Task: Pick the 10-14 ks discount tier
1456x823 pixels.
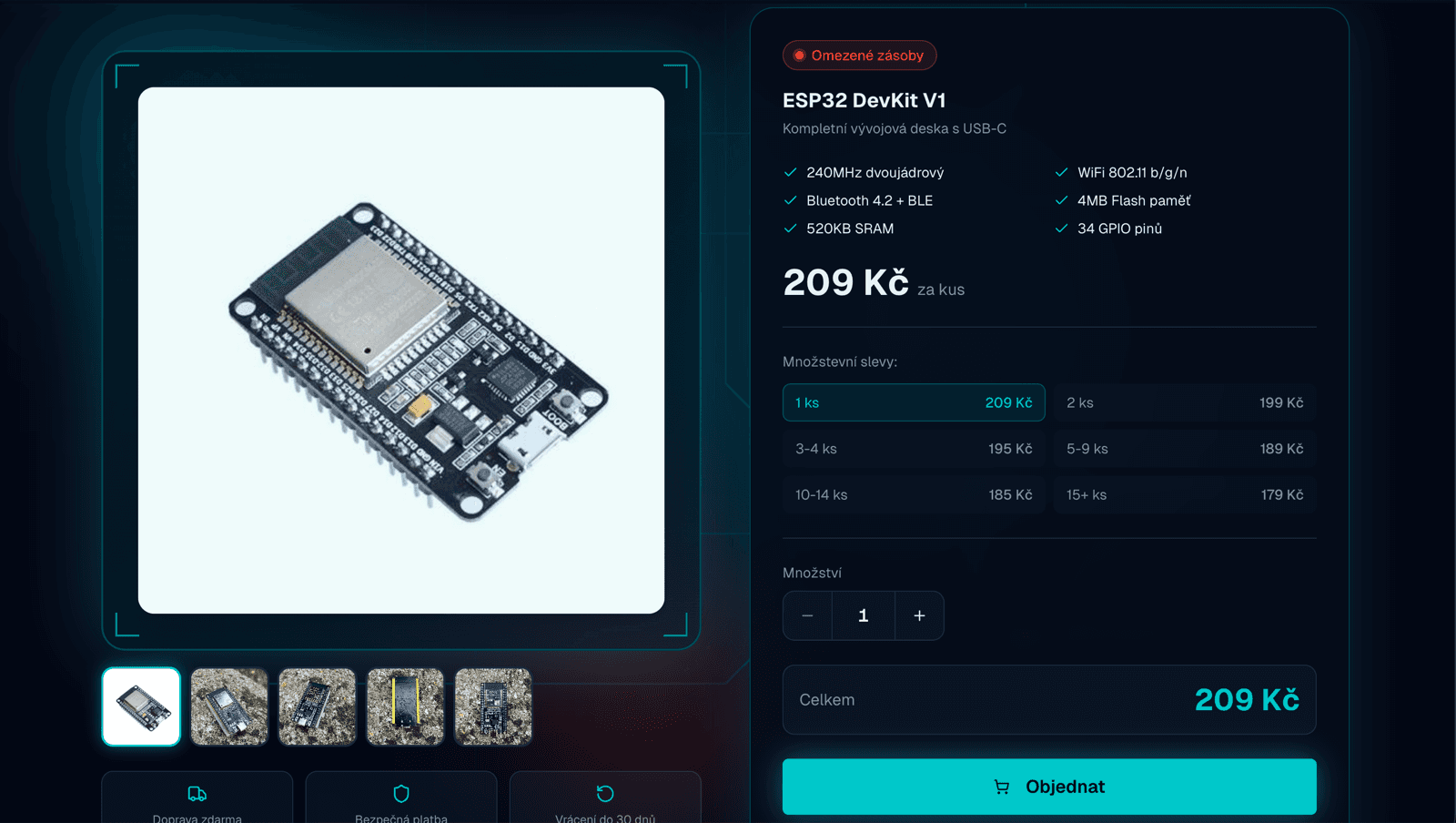Action: pyautogui.click(x=914, y=495)
